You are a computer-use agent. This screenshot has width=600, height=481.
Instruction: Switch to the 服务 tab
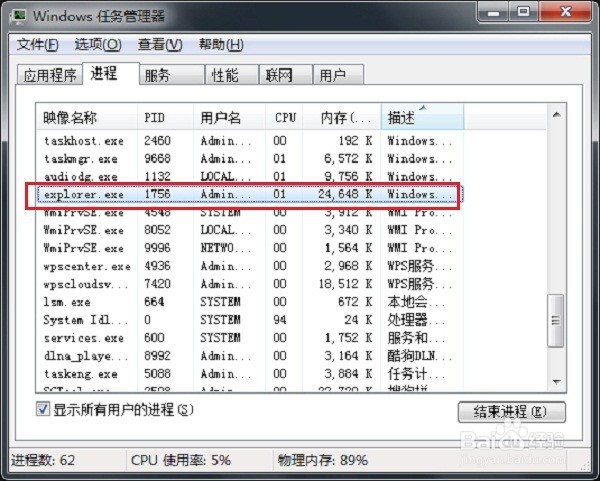coord(171,75)
